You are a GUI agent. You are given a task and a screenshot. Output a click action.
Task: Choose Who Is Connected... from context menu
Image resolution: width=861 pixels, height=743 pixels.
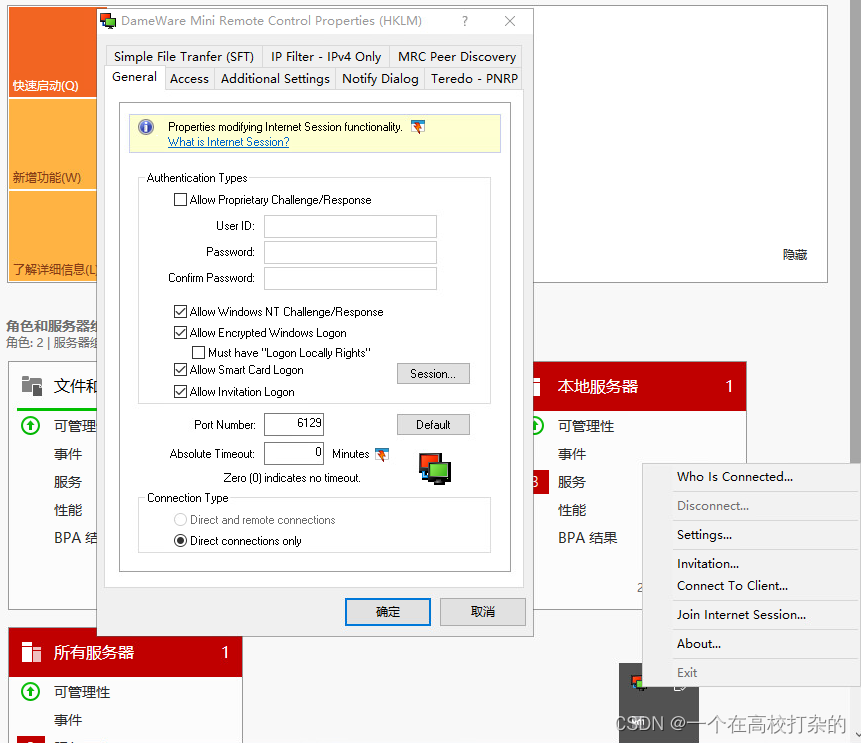click(x=750, y=477)
